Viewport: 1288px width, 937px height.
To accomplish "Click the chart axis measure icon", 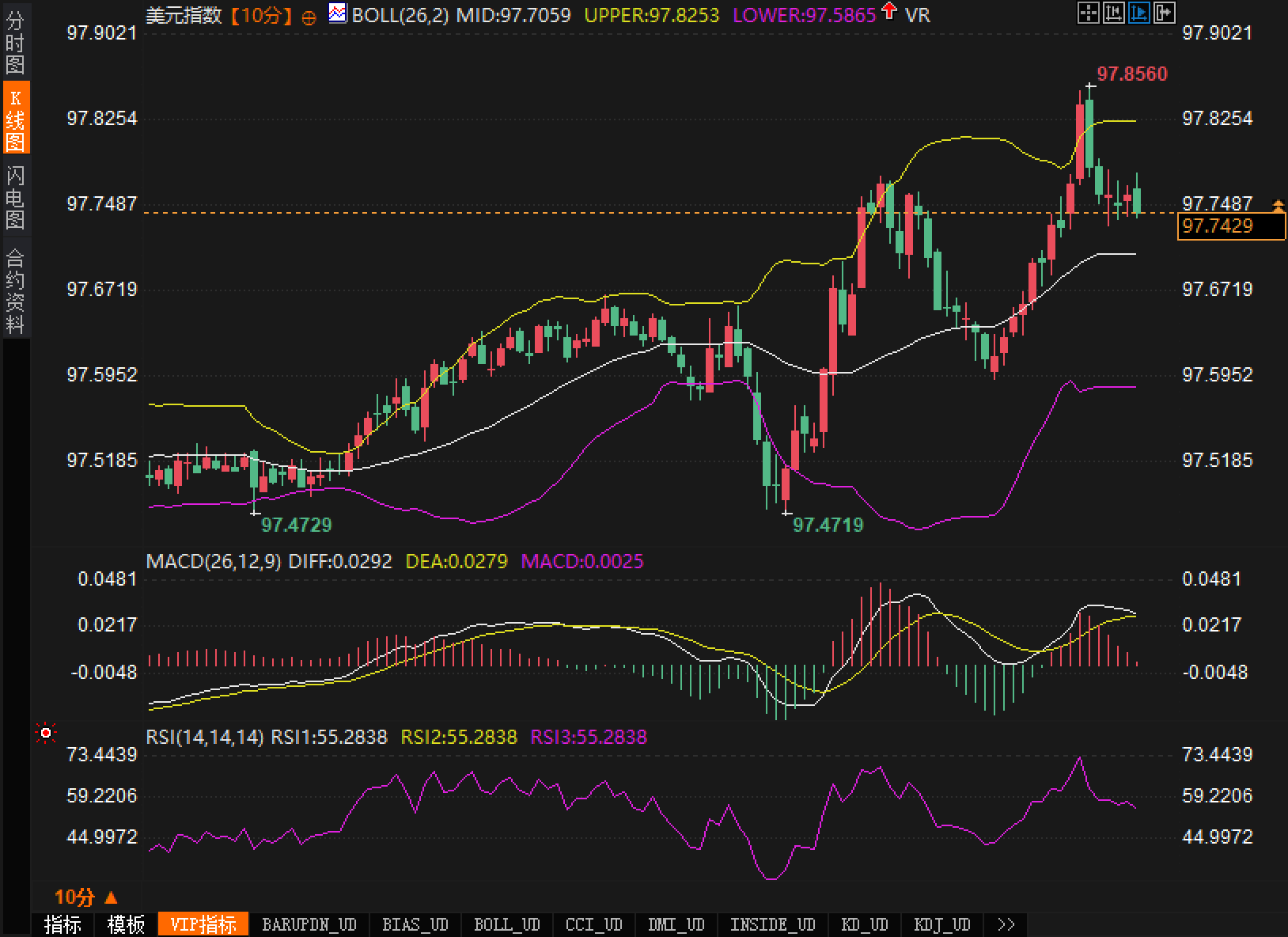I will (x=1114, y=13).
